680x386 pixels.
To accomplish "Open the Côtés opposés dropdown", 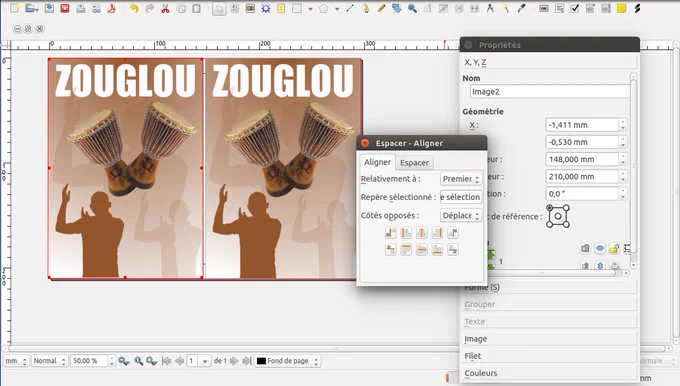I will 461,215.
